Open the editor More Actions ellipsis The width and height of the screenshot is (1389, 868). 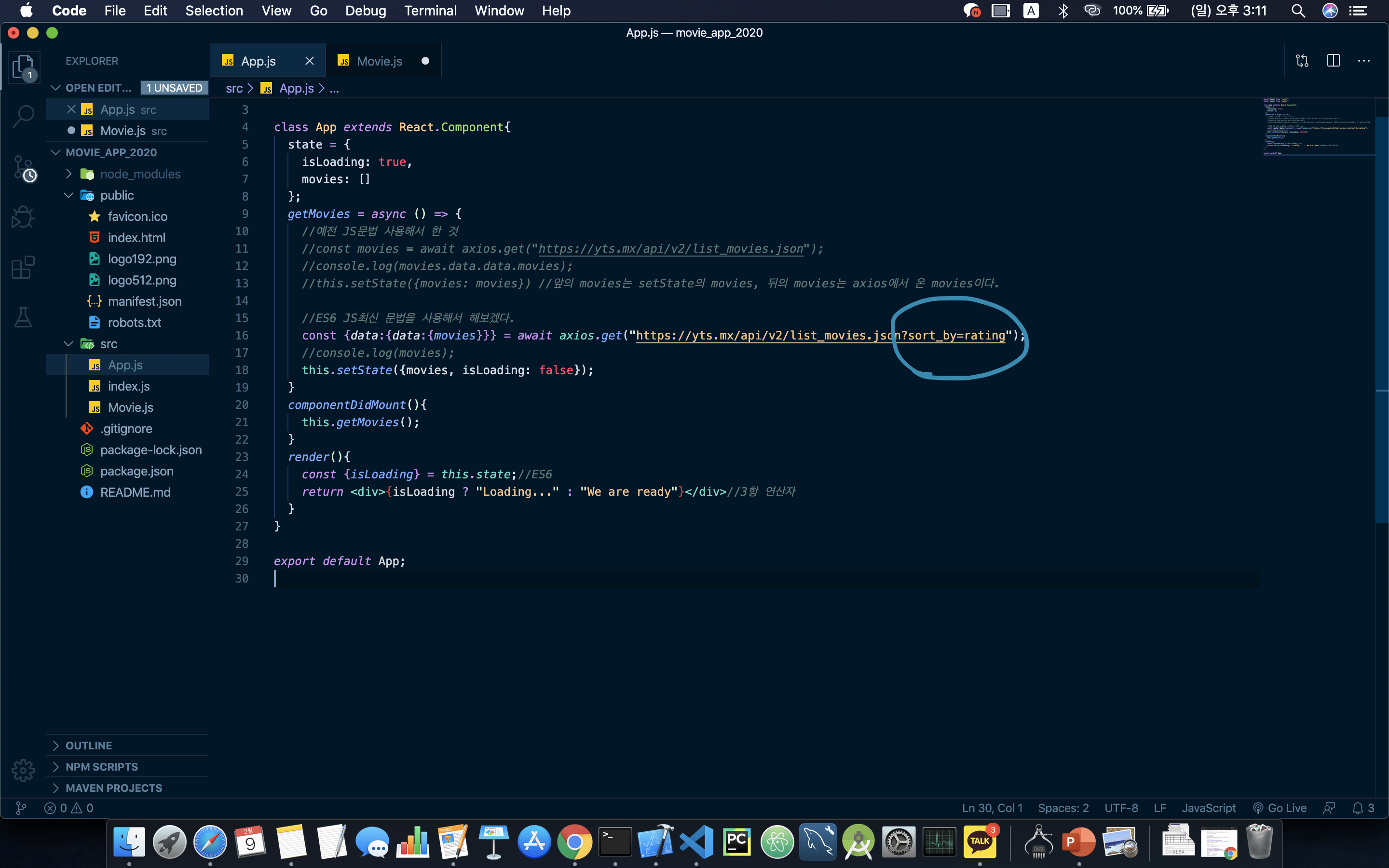coord(1364,61)
